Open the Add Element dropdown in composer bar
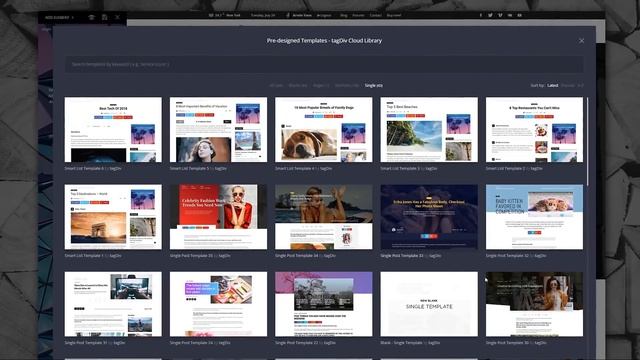 click(x=59, y=18)
